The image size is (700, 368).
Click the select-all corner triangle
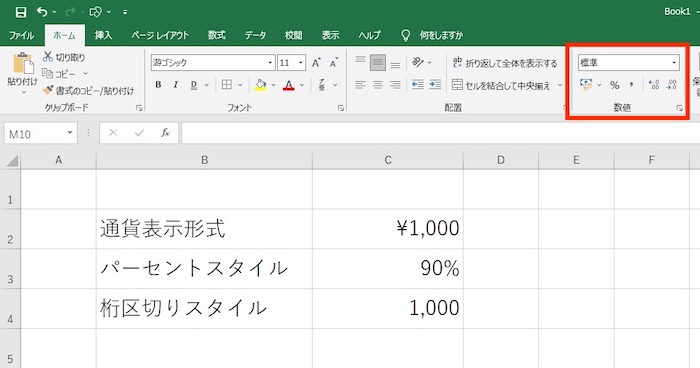point(12,160)
